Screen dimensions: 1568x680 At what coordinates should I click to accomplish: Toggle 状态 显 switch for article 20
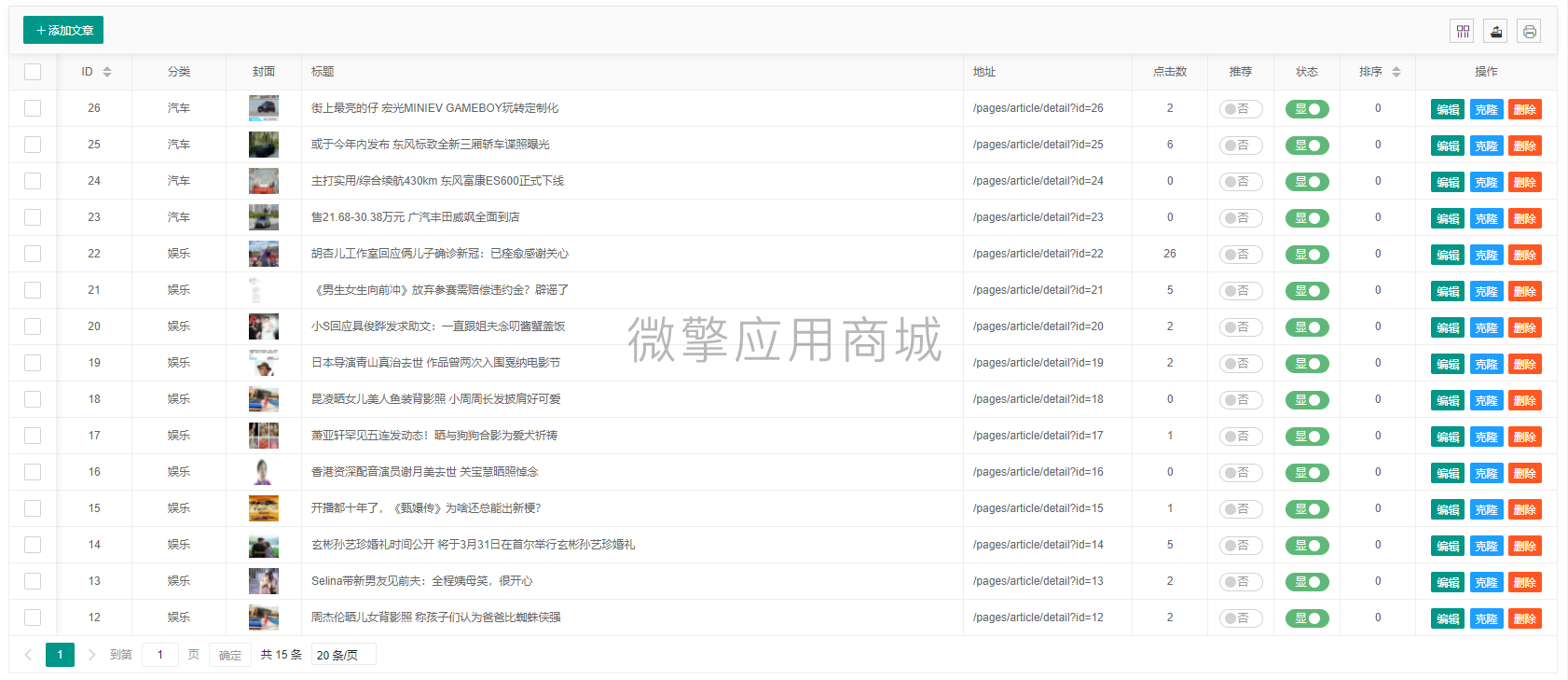pos(1307,327)
